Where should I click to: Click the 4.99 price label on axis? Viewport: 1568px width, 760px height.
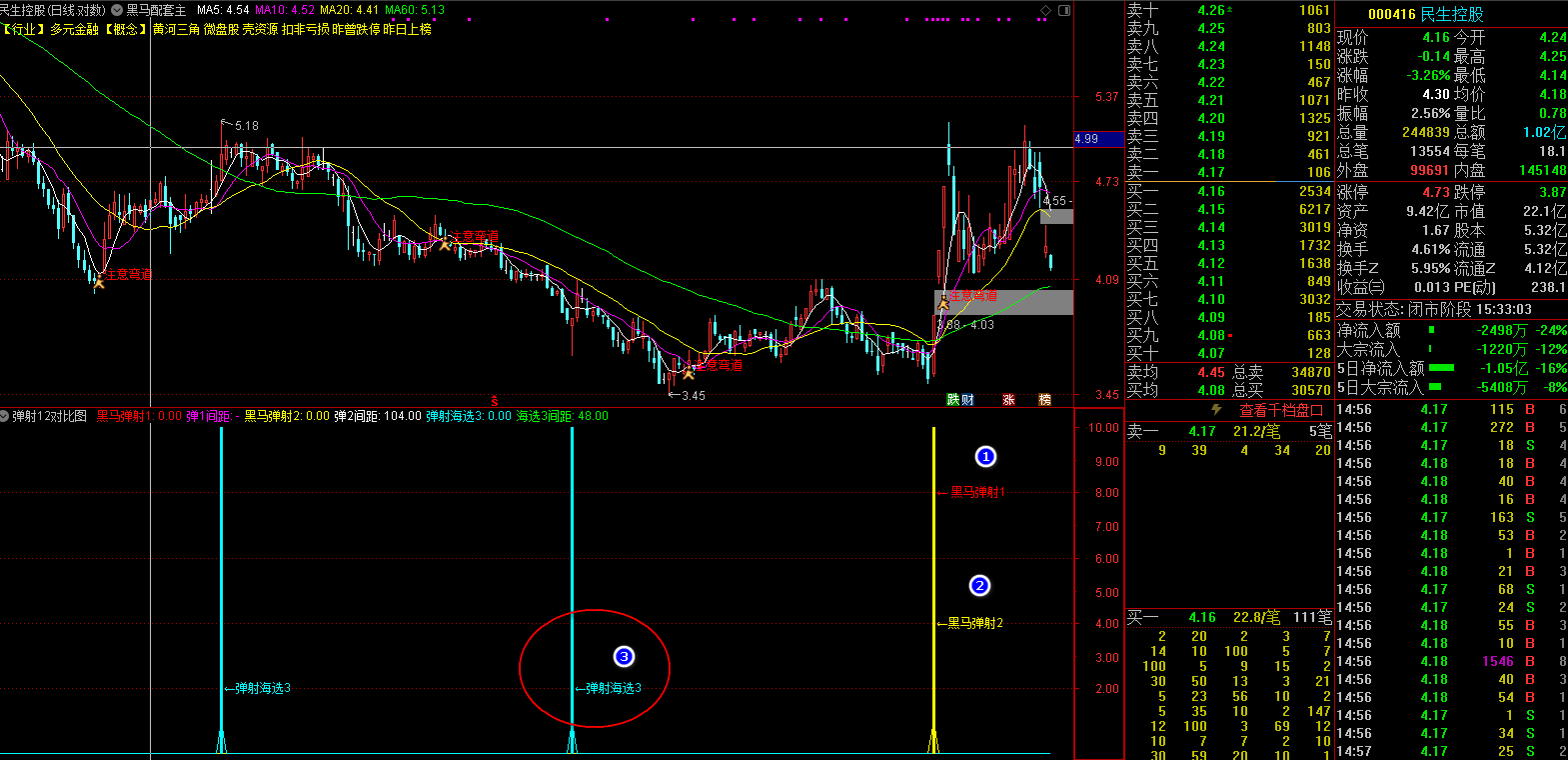pos(1086,139)
